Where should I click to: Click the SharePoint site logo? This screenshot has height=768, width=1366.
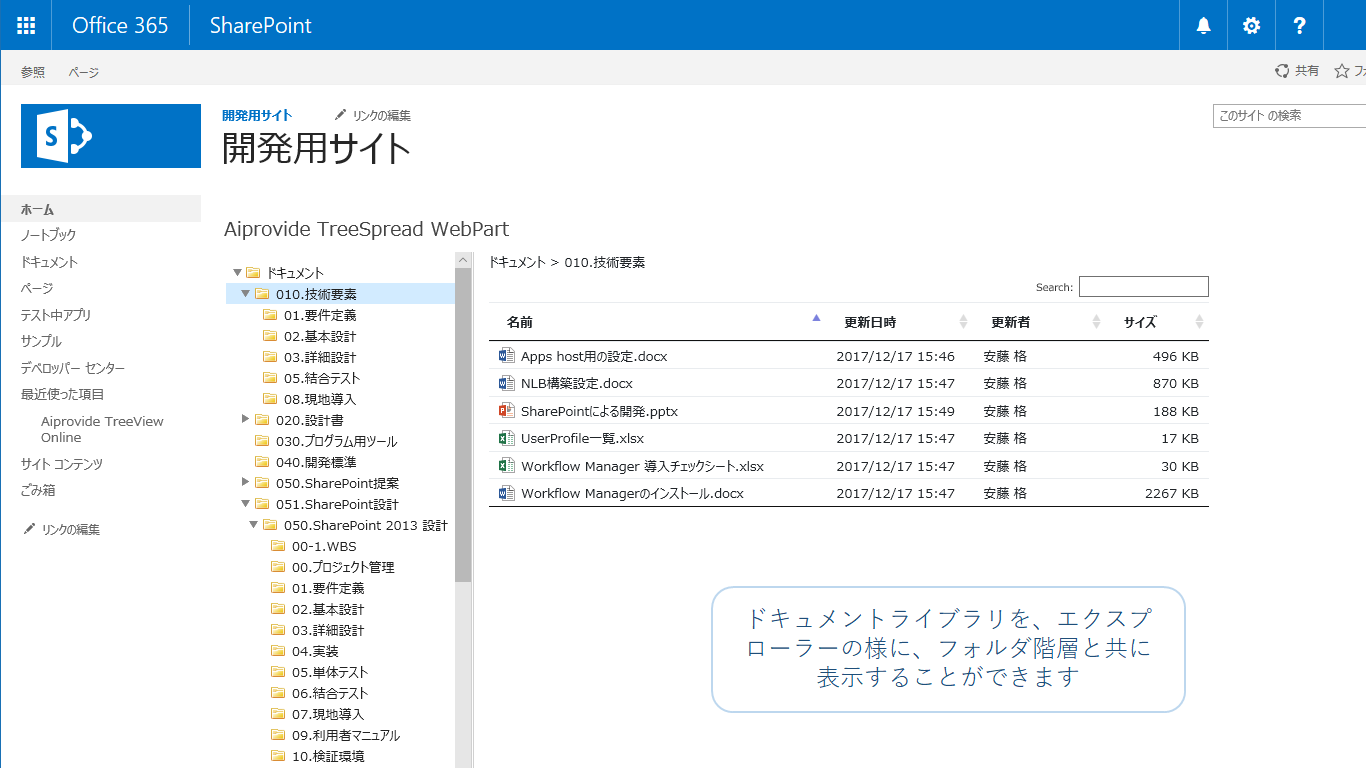tap(111, 136)
